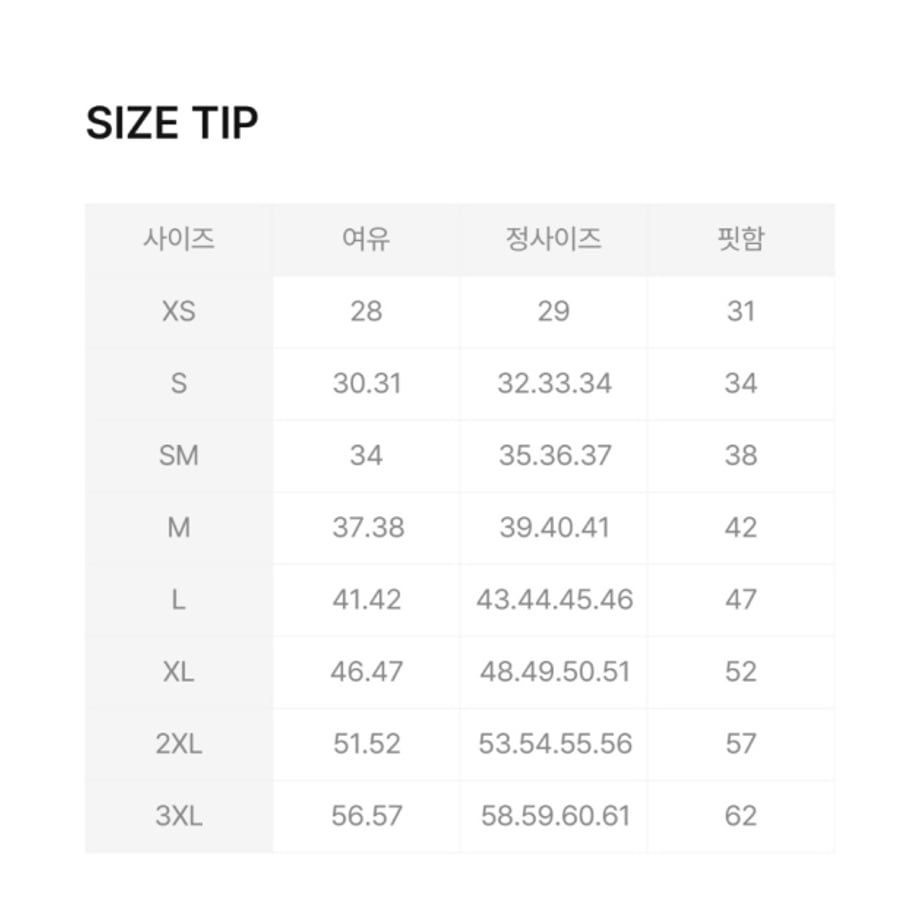Click the 62 fitted value for 3XL

(x=741, y=817)
